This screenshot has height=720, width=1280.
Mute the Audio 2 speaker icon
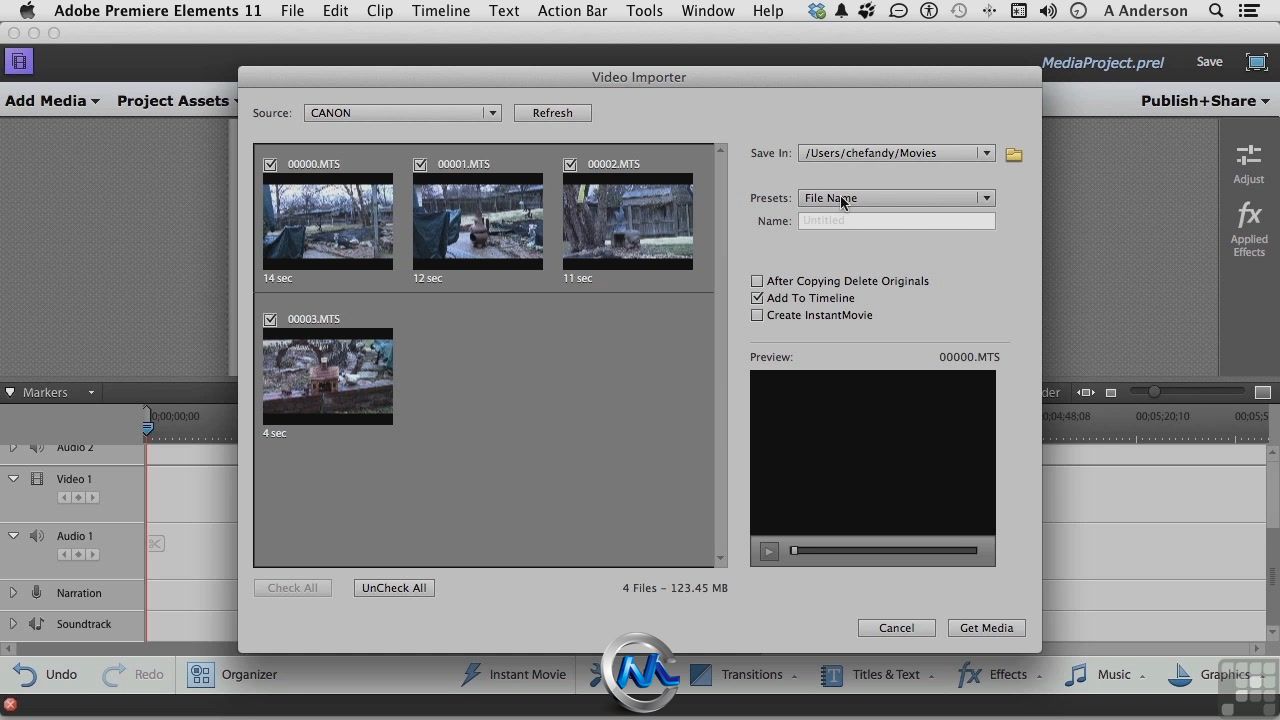coord(37,447)
